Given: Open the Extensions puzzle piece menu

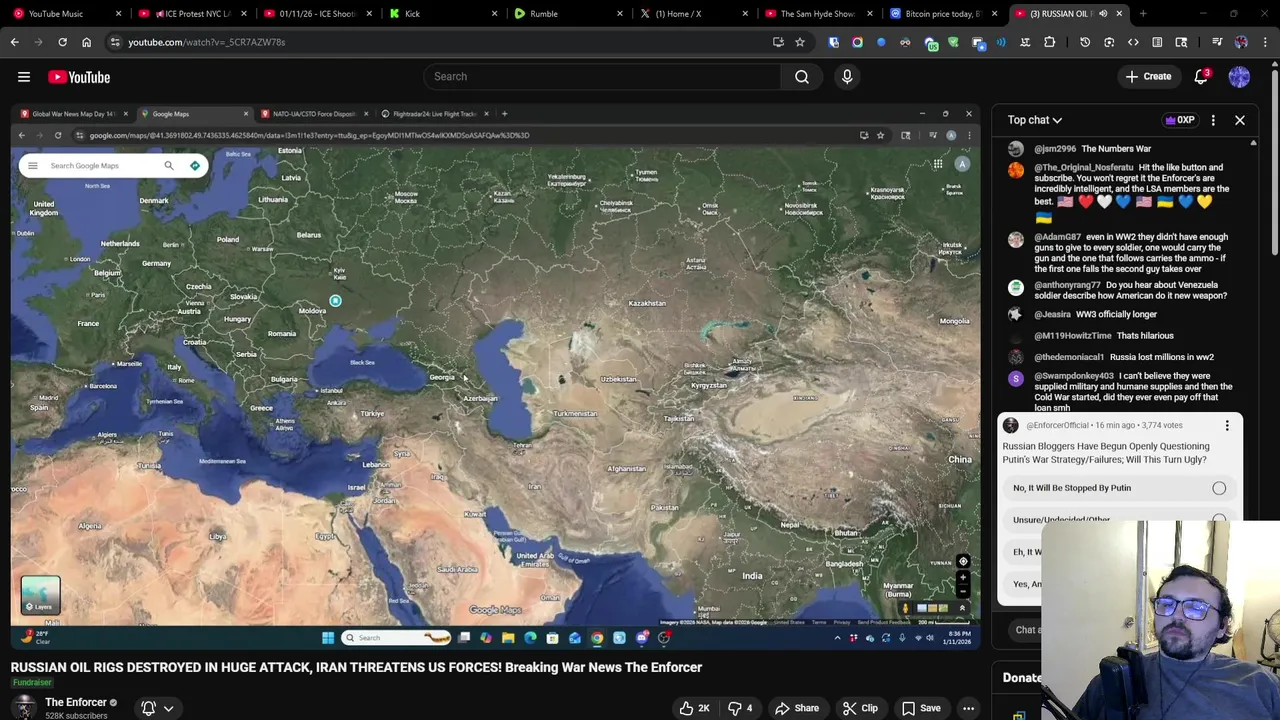Looking at the screenshot, I should pyautogui.click(x=1049, y=42).
